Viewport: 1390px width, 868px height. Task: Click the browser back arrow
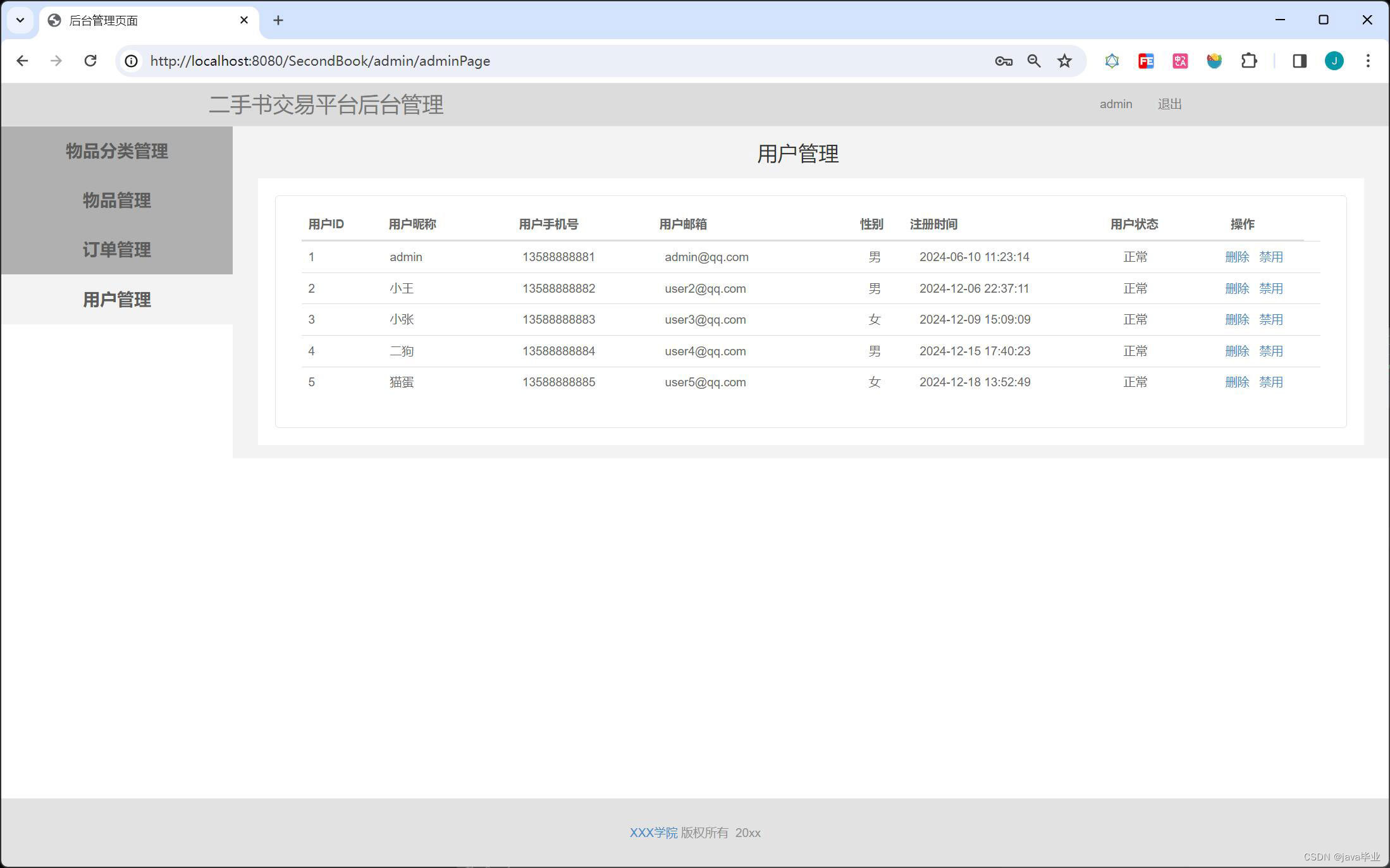click(x=22, y=61)
